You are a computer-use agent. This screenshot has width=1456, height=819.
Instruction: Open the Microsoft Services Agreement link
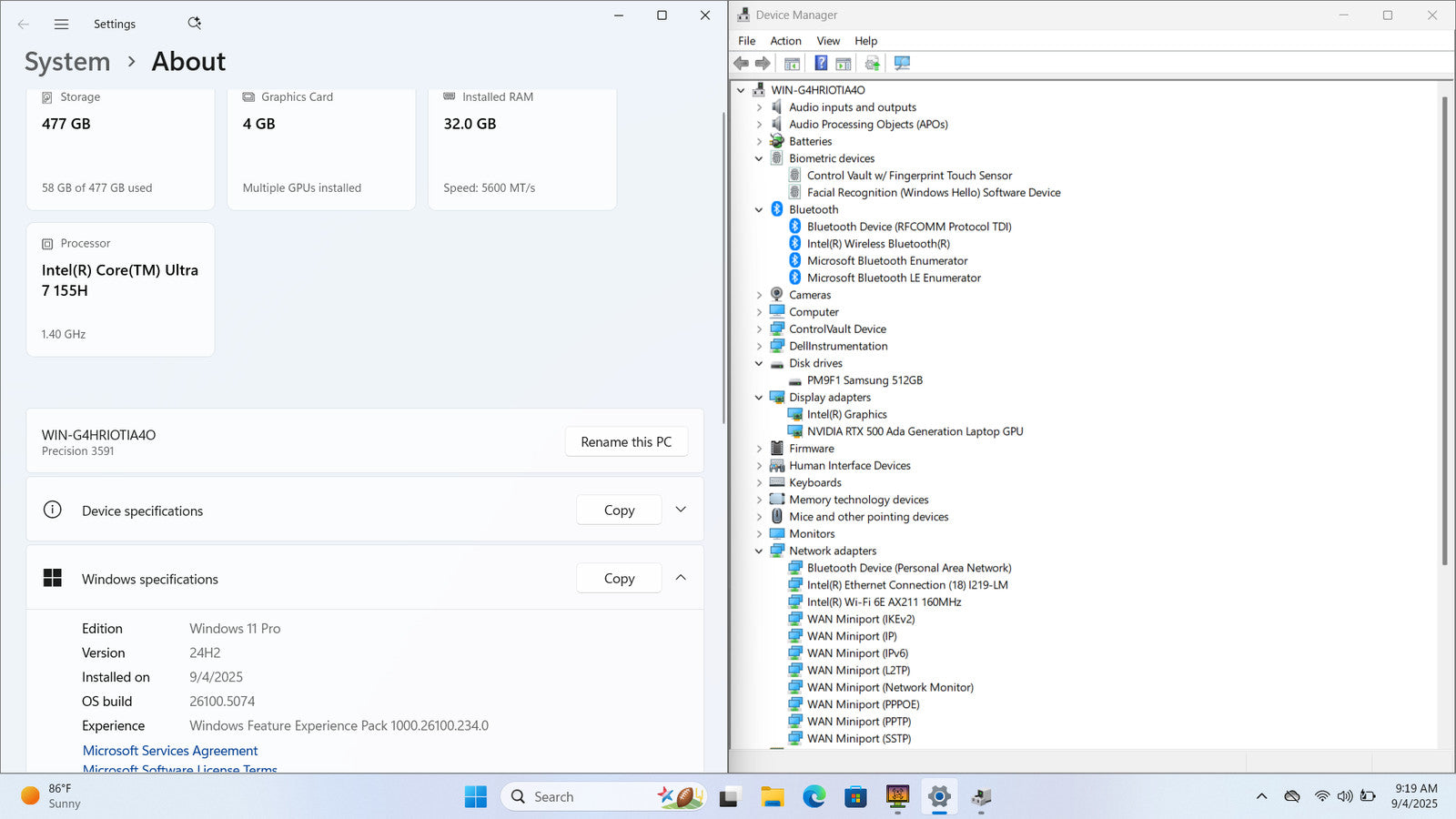click(x=170, y=751)
